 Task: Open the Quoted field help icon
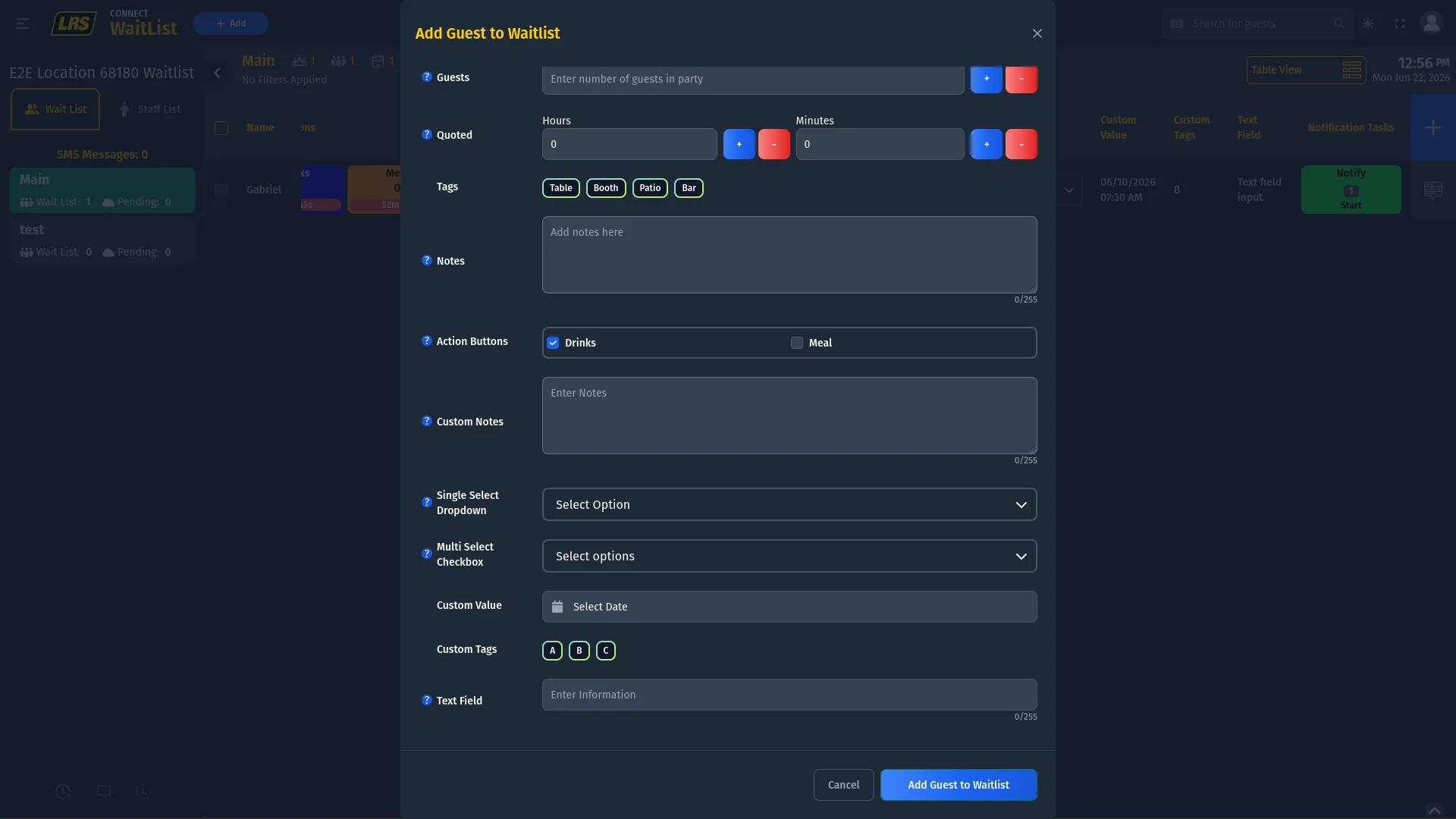(x=426, y=135)
